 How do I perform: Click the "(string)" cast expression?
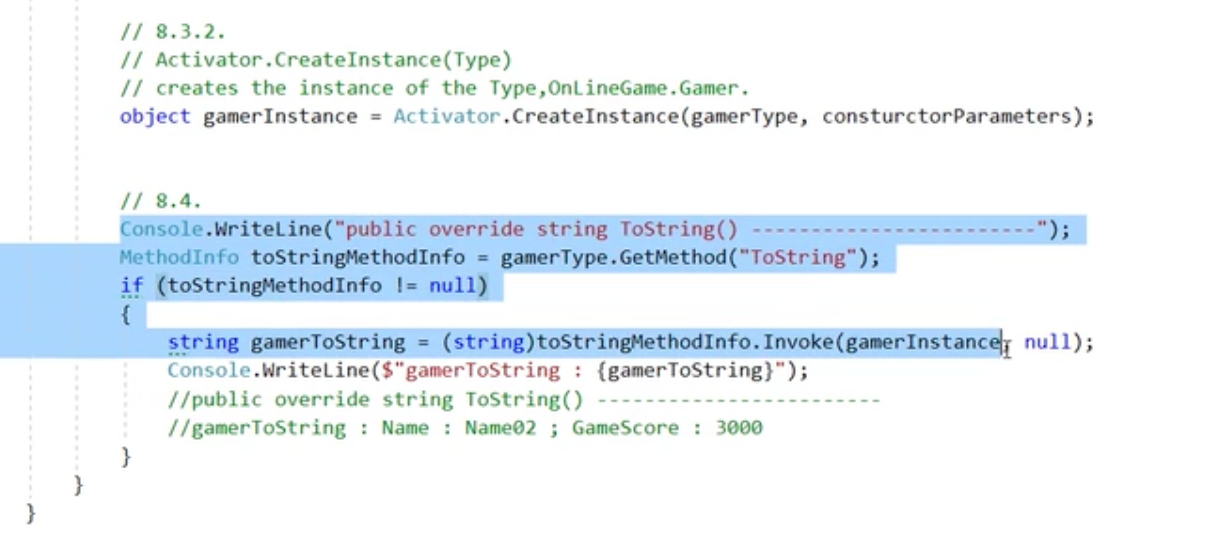(x=488, y=342)
